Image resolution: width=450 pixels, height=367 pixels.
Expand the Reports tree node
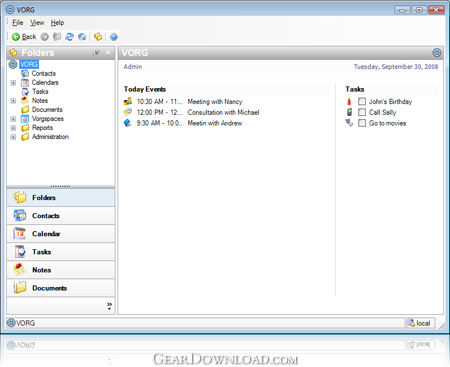[13, 128]
